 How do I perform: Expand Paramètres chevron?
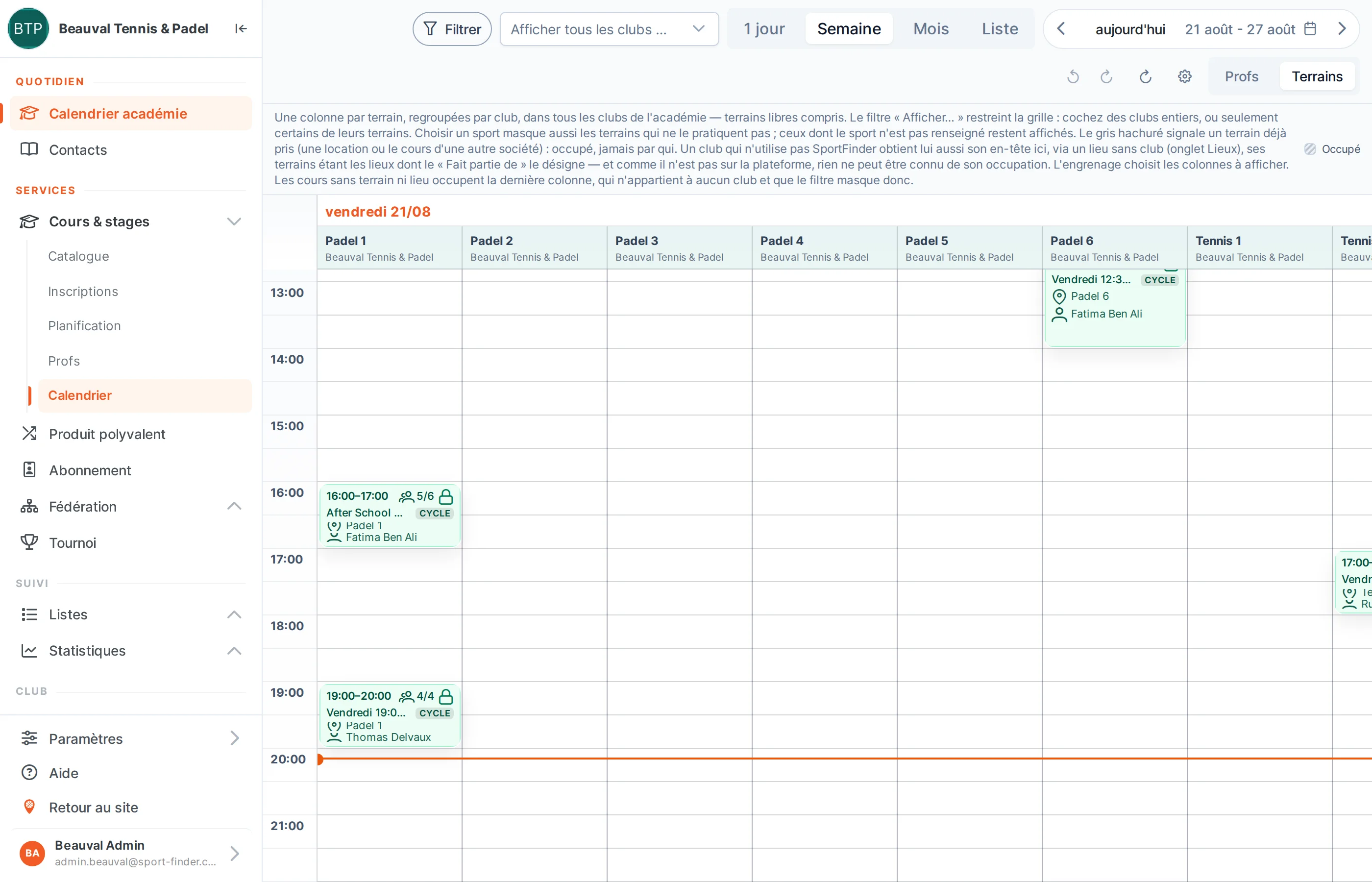pyautogui.click(x=234, y=738)
